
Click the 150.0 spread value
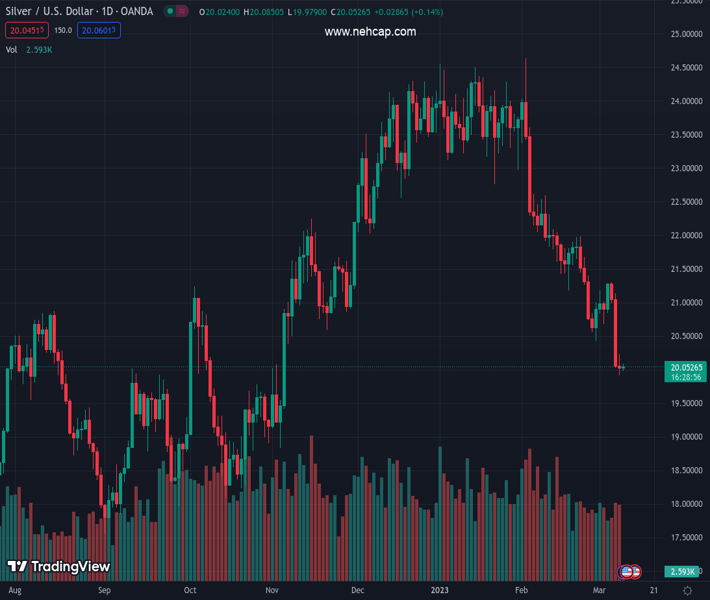[62, 31]
